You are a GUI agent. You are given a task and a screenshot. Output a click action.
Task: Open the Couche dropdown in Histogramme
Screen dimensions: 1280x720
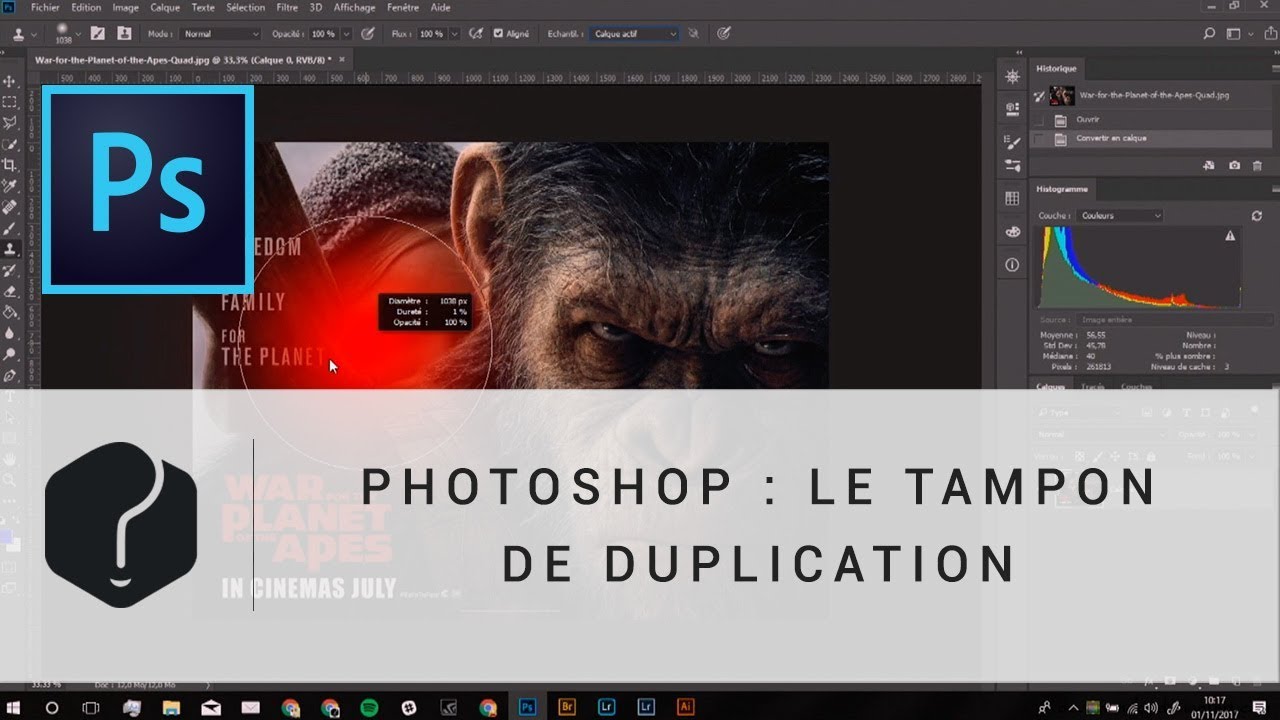[1118, 215]
